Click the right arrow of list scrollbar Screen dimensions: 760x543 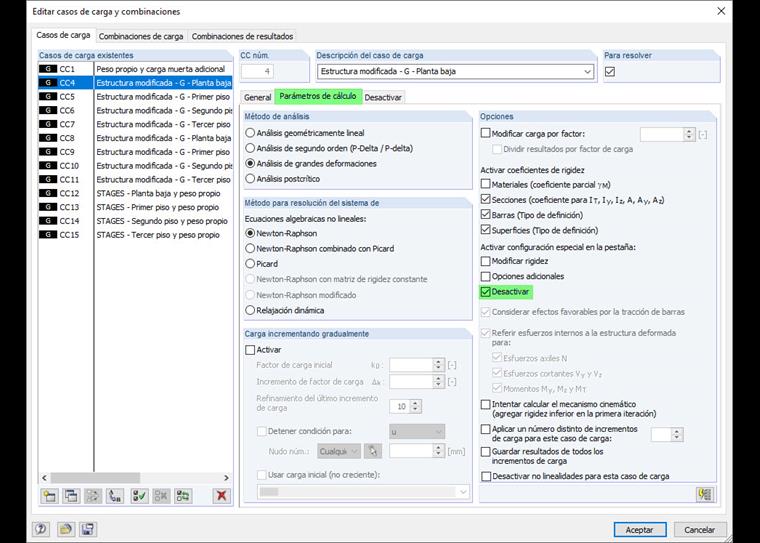click(226, 478)
